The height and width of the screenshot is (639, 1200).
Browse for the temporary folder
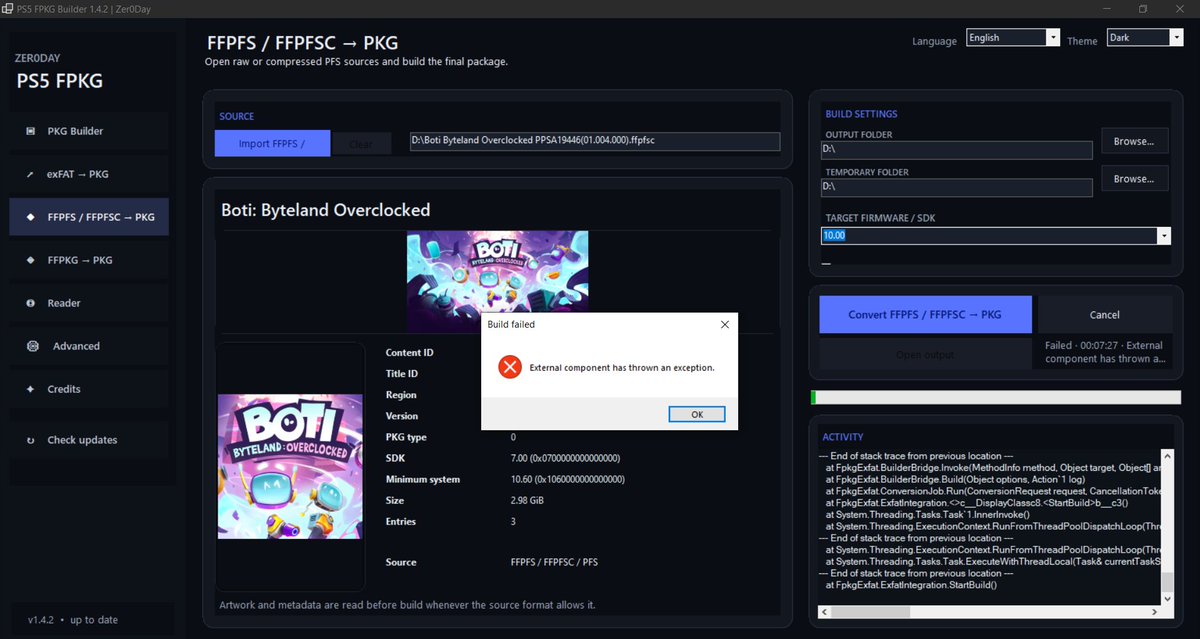pyautogui.click(x=1134, y=178)
